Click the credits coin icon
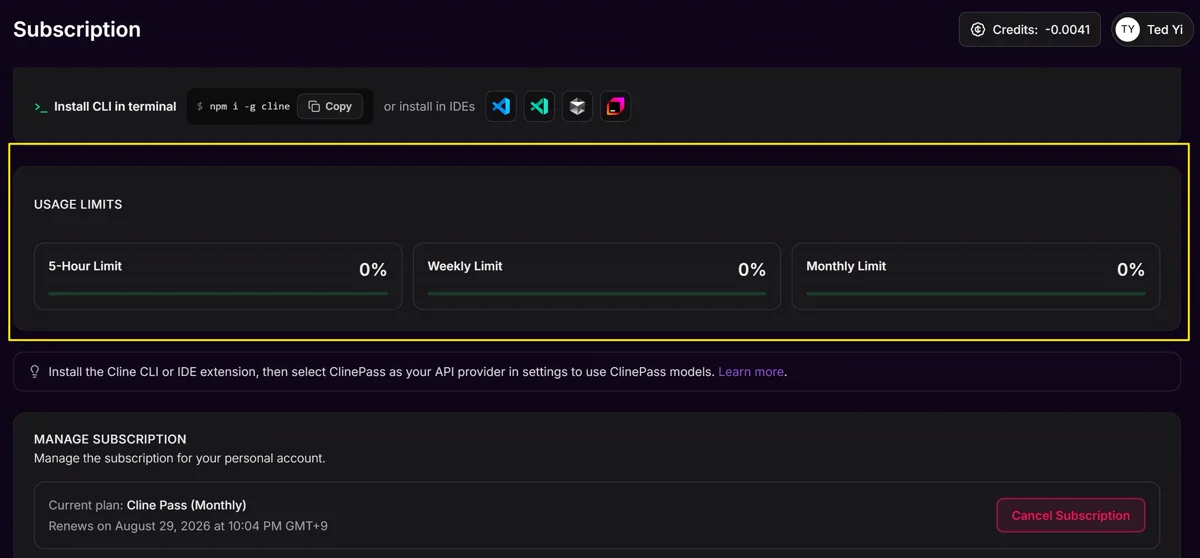The image size is (1200, 558). 978,30
